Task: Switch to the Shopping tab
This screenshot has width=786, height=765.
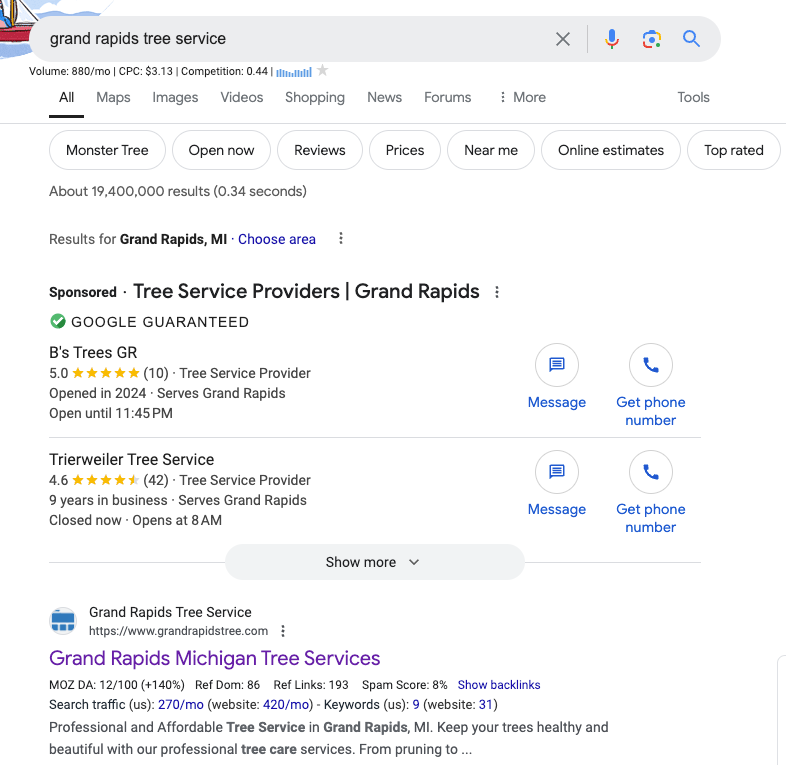Action: click(315, 97)
